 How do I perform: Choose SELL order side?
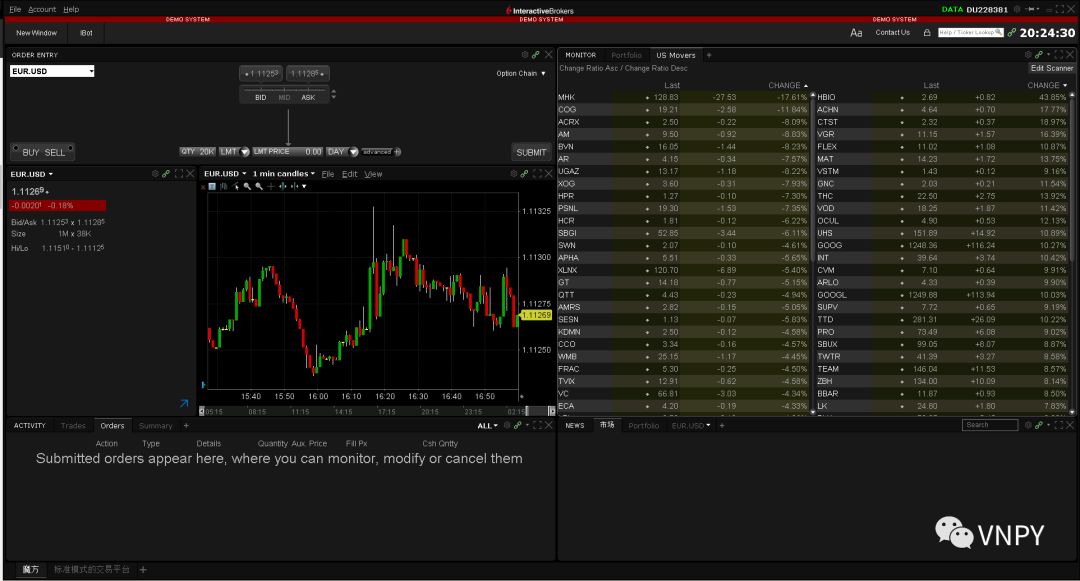coord(55,152)
